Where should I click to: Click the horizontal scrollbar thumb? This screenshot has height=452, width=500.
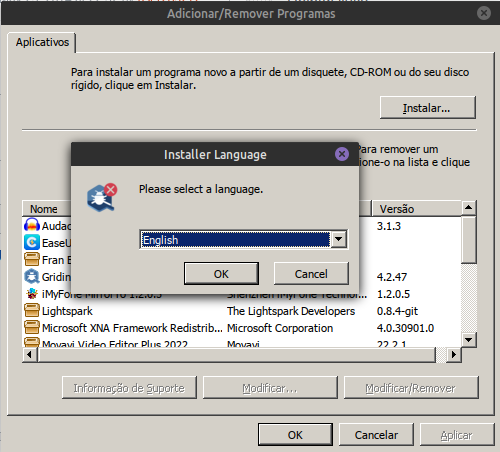237,354
